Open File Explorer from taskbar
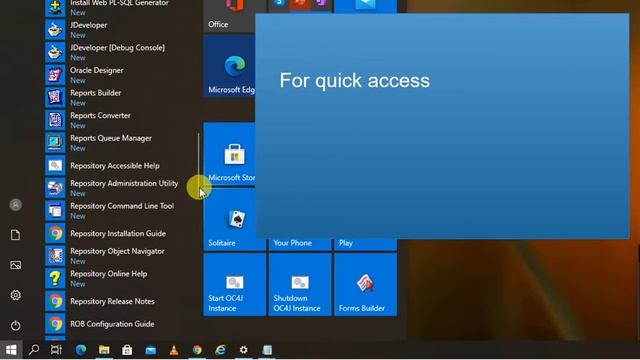Viewport: 640px width, 360px height. click(x=104, y=350)
